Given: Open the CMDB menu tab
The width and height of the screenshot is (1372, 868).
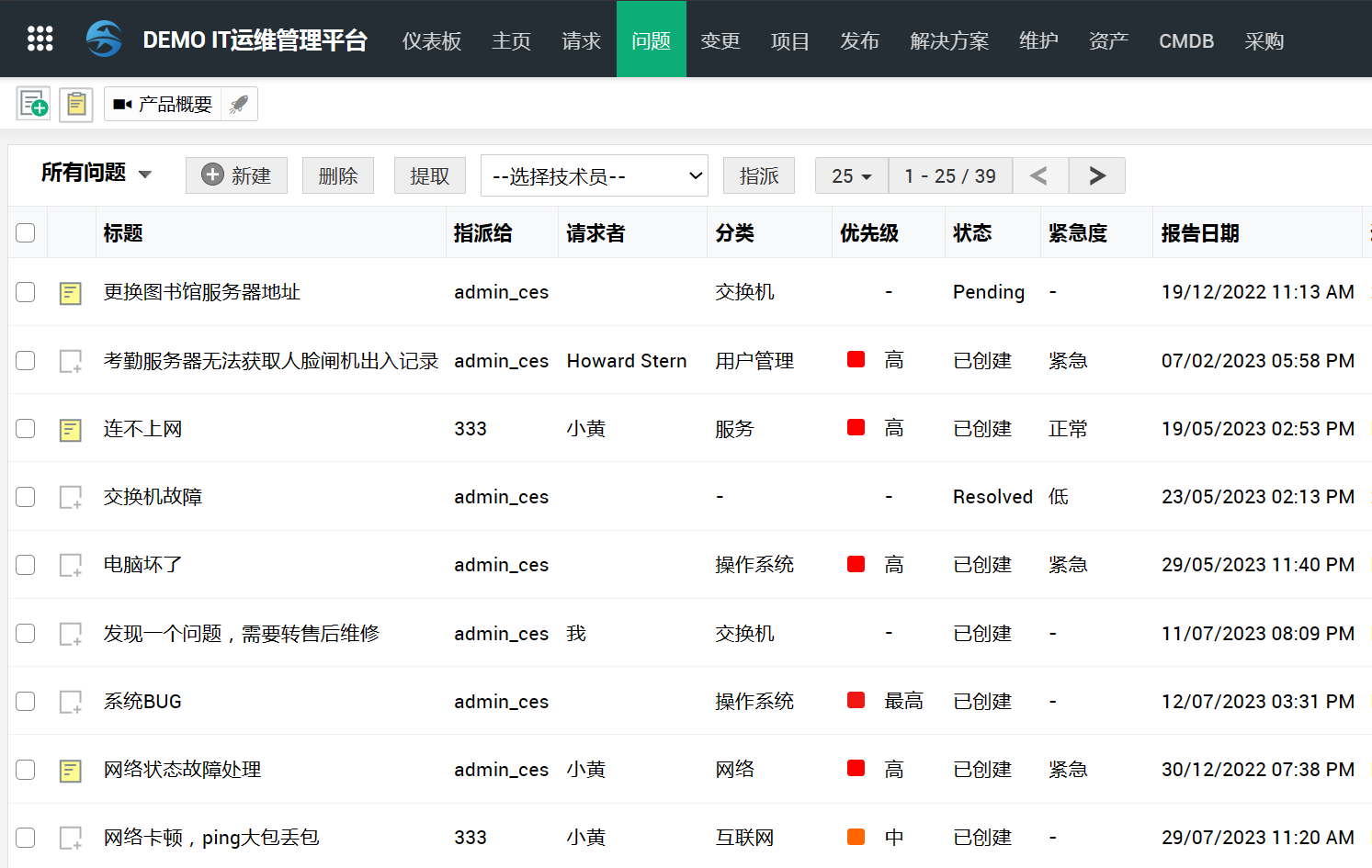Looking at the screenshot, I should pos(1185,40).
